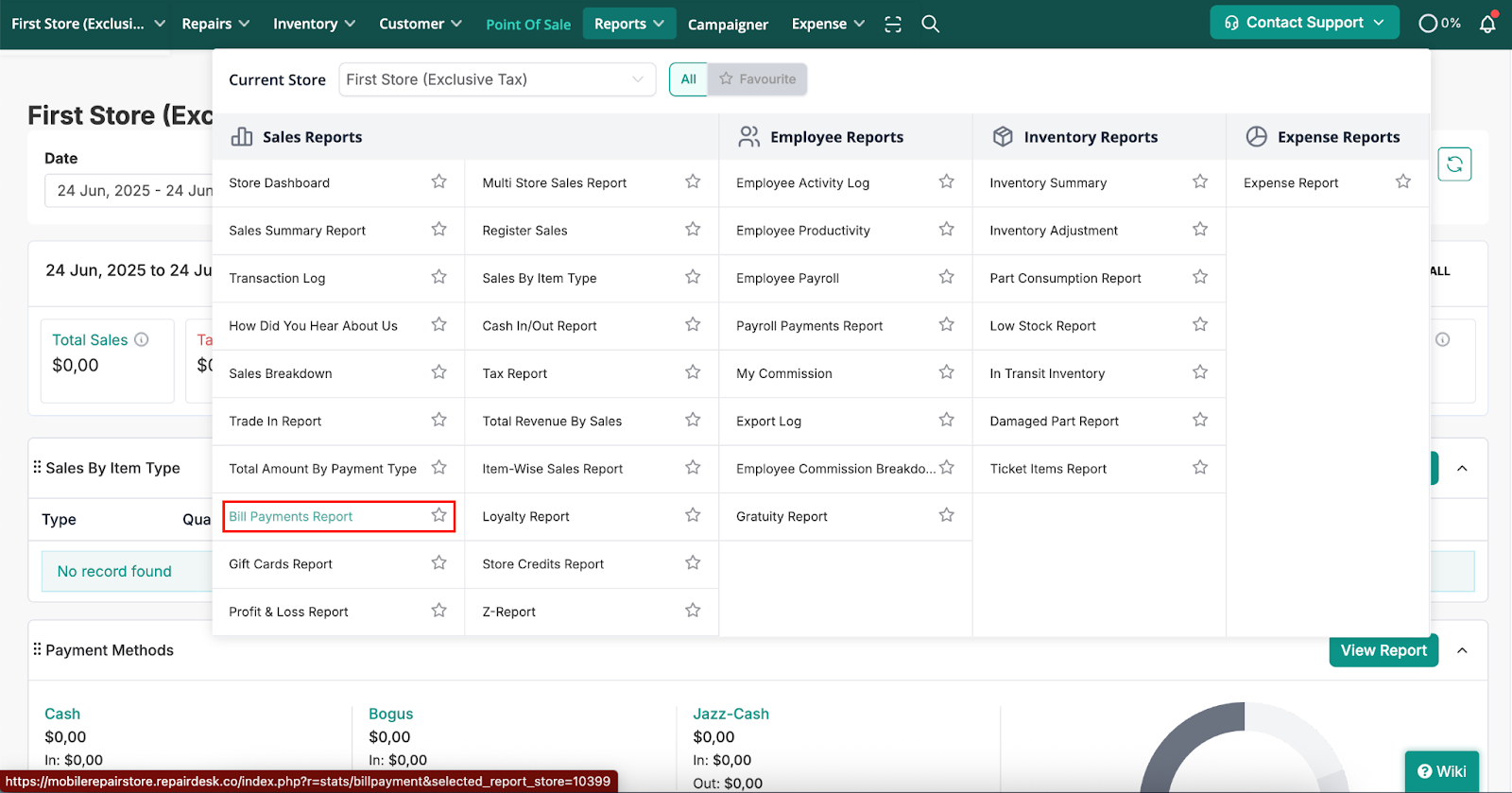Open the Wiki help button
Image resolution: width=1512 pixels, height=793 pixels.
click(1442, 771)
